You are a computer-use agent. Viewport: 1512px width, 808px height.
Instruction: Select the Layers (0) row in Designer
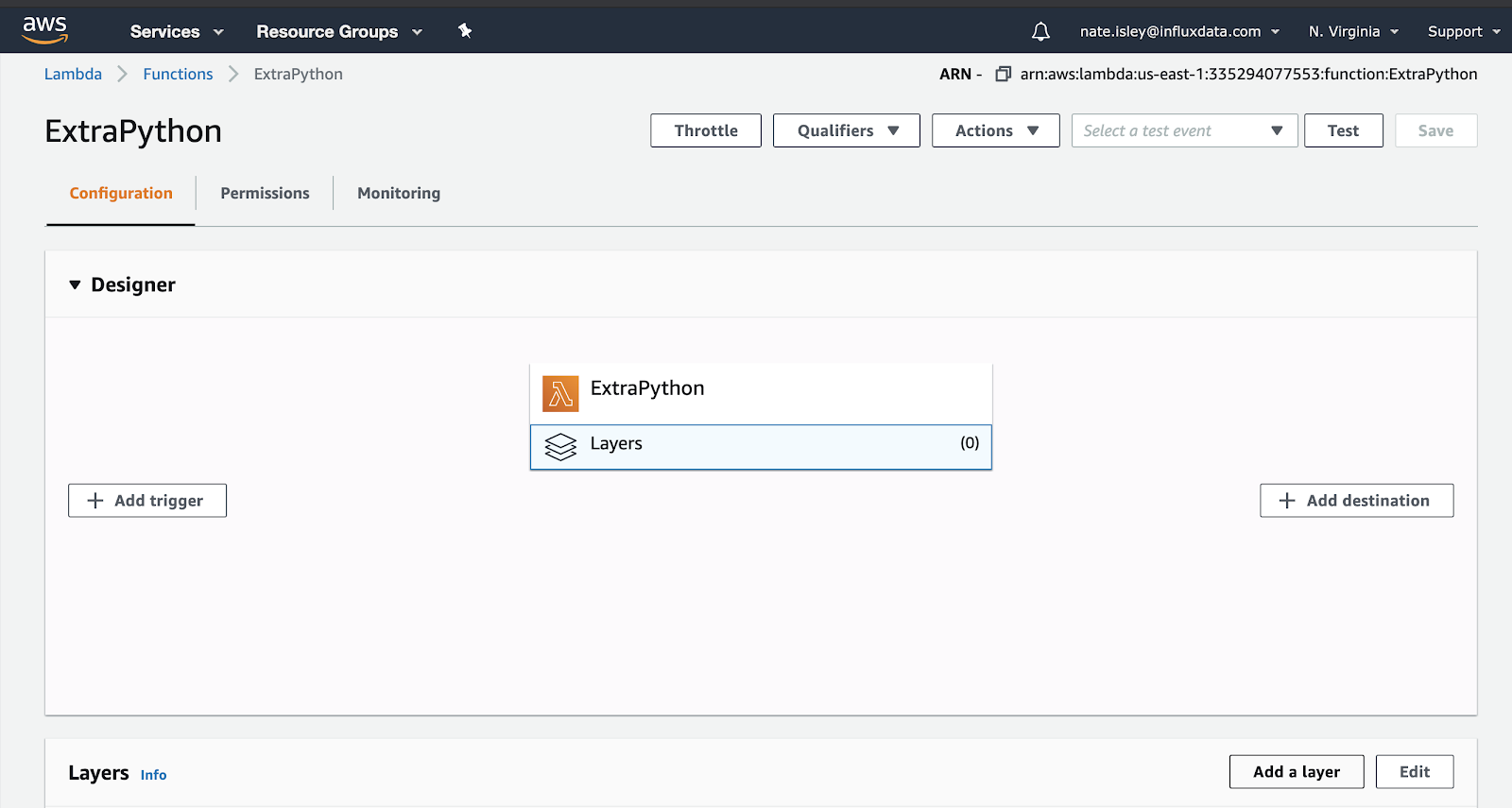761,446
